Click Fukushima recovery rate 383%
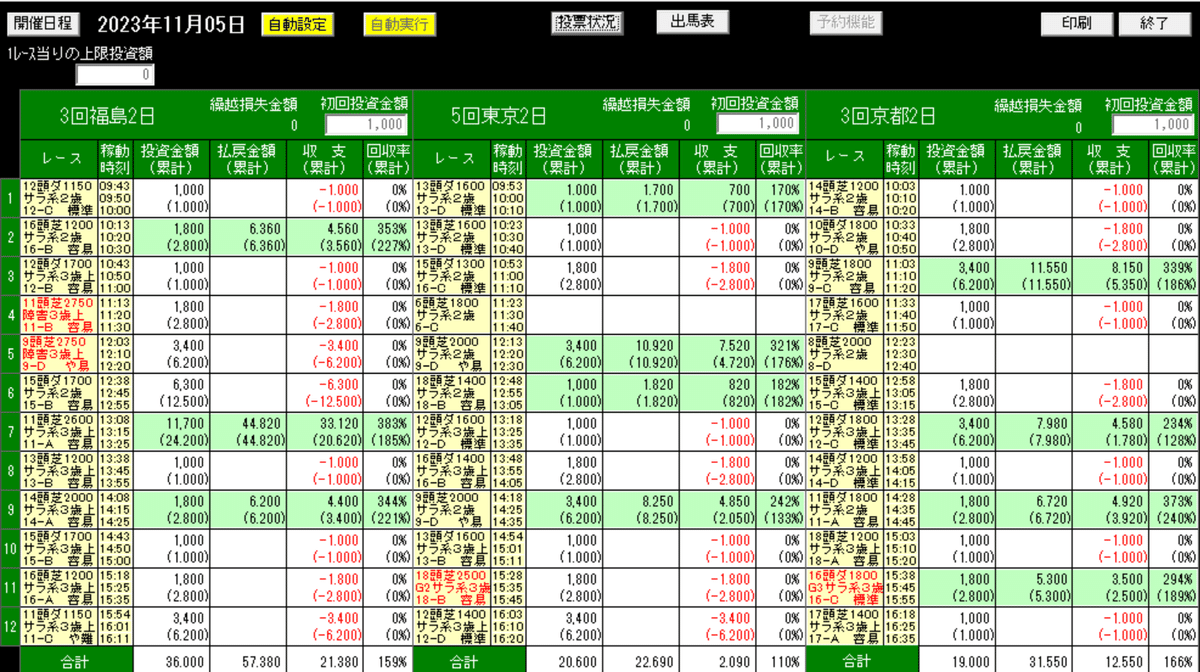1200x672 pixels. (x=387, y=431)
